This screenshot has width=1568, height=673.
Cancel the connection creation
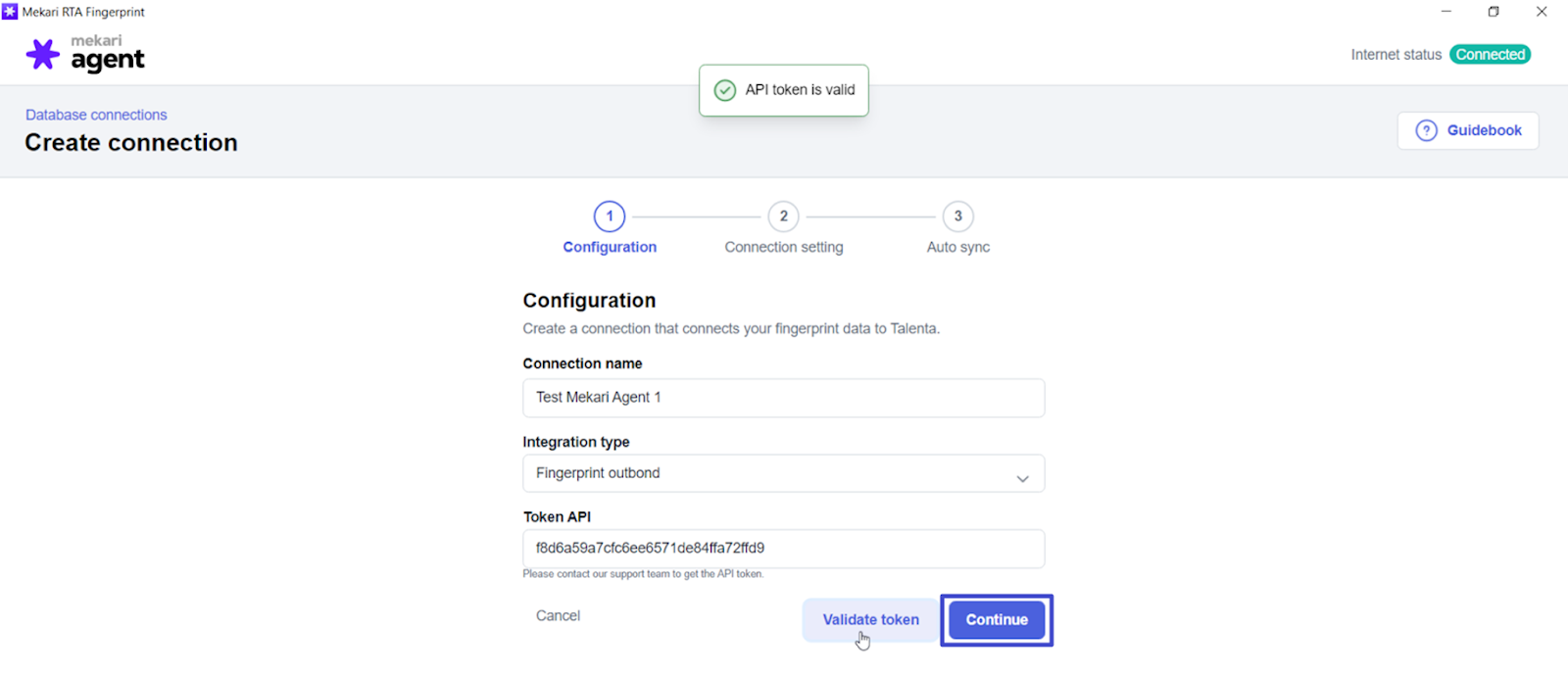(x=558, y=615)
